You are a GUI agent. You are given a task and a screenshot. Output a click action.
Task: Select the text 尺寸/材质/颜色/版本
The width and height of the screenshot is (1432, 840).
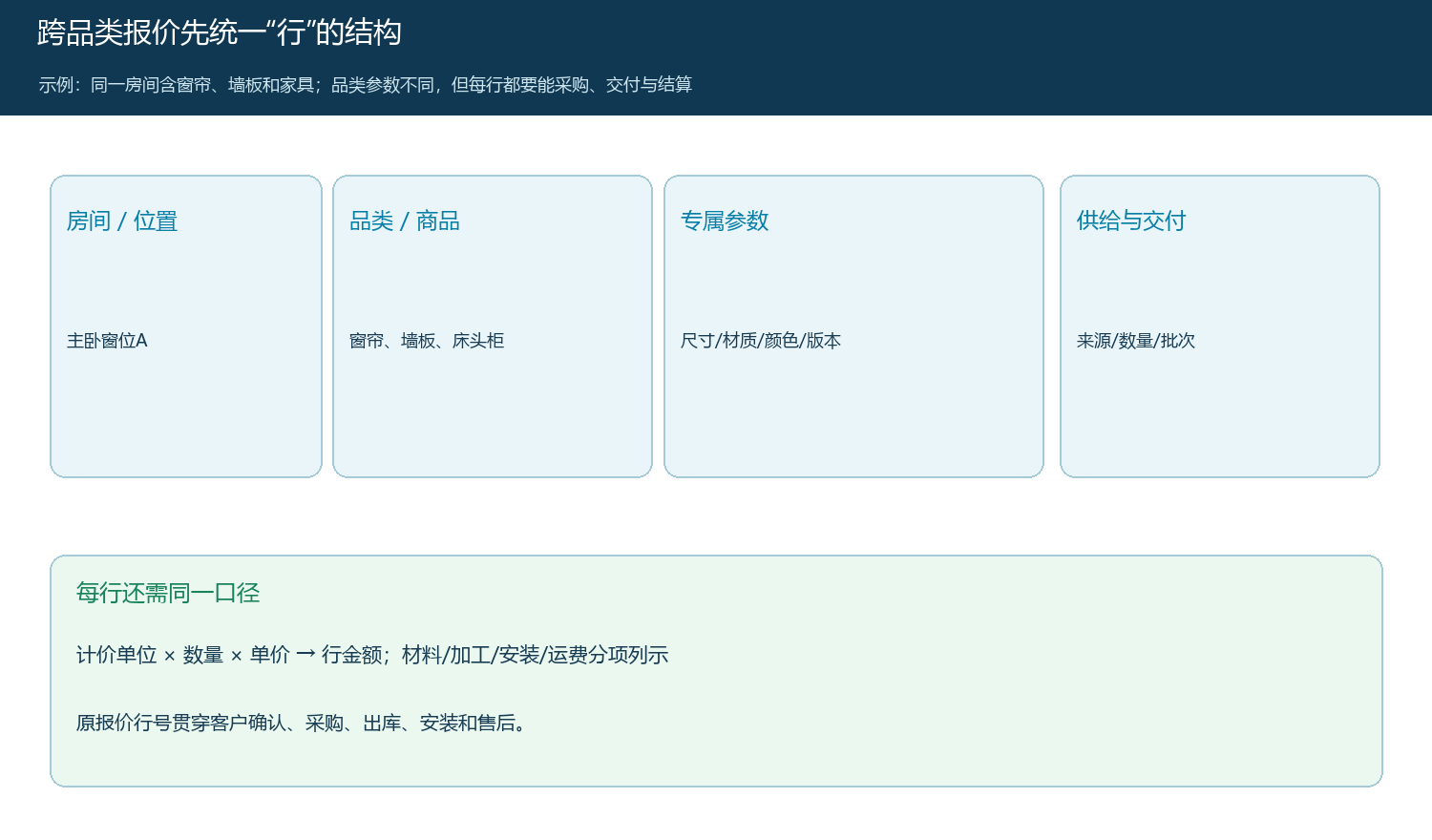click(761, 341)
